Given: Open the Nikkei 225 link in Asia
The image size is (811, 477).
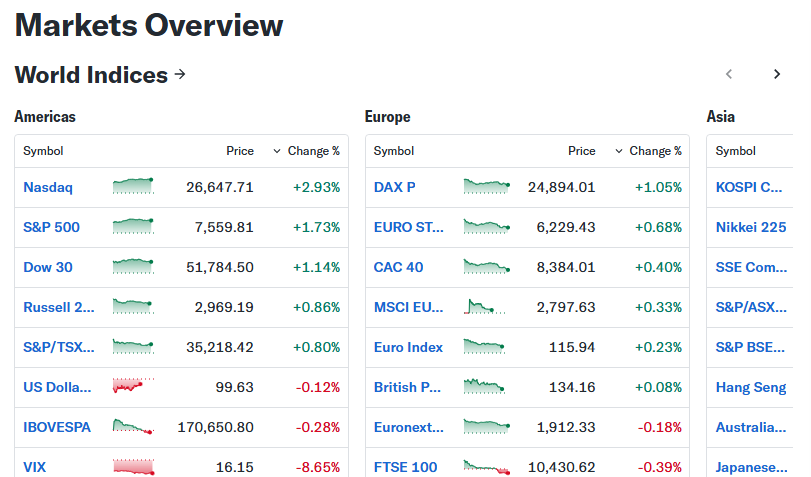Looking at the screenshot, I should [x=750, y=227].
